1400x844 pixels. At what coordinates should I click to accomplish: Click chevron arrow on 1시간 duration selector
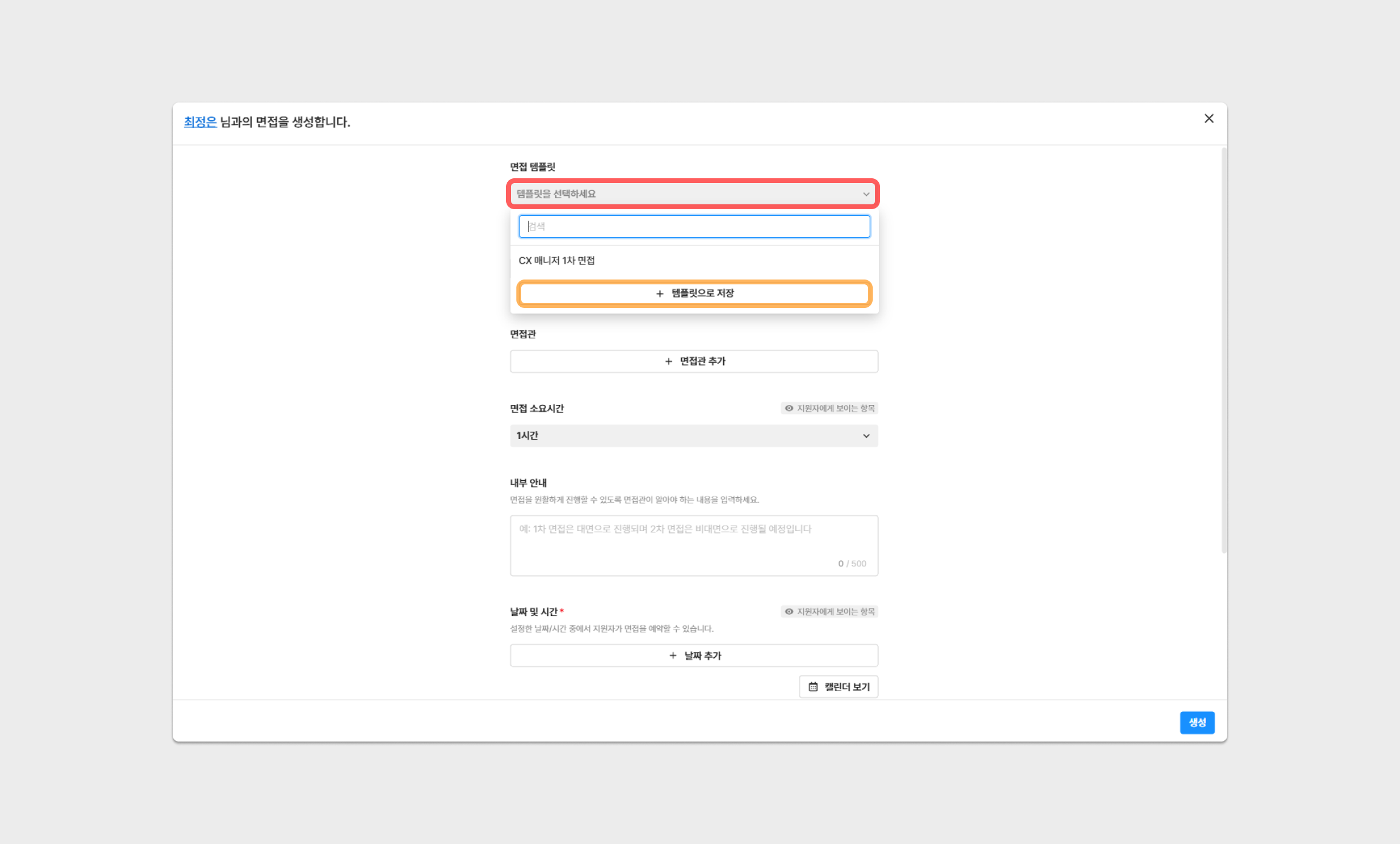click(866, 436)
